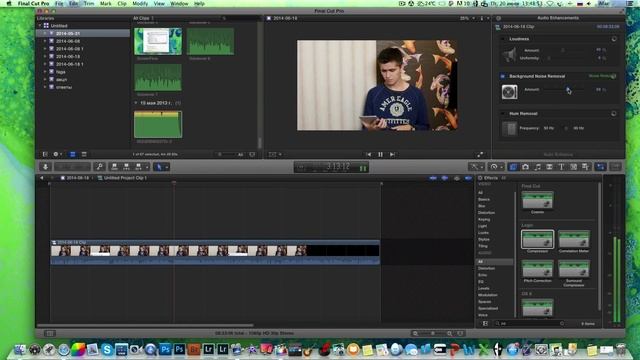Switch browser to filmstrip view
Image resolution: width=640 pixels, height=360 pixels.
pos(72,154)
